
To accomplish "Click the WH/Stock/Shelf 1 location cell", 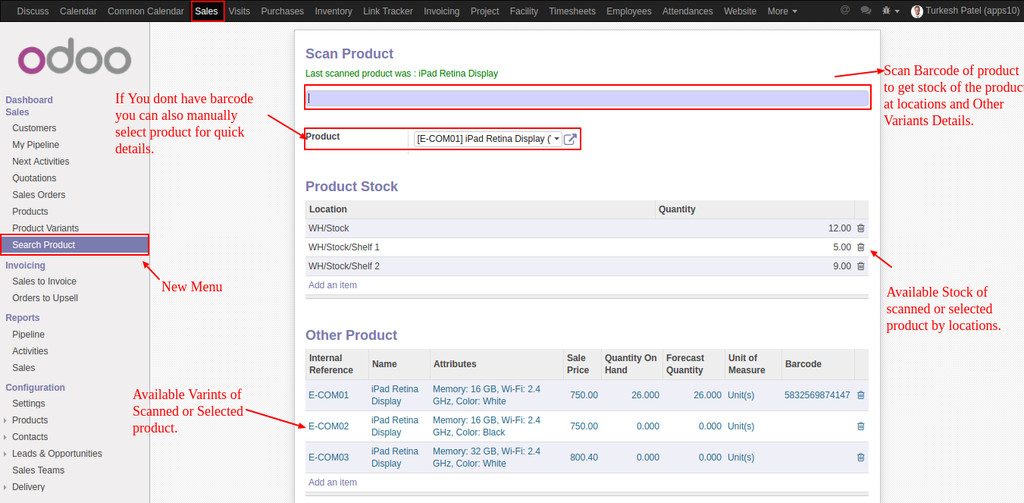I will point(480,248).
